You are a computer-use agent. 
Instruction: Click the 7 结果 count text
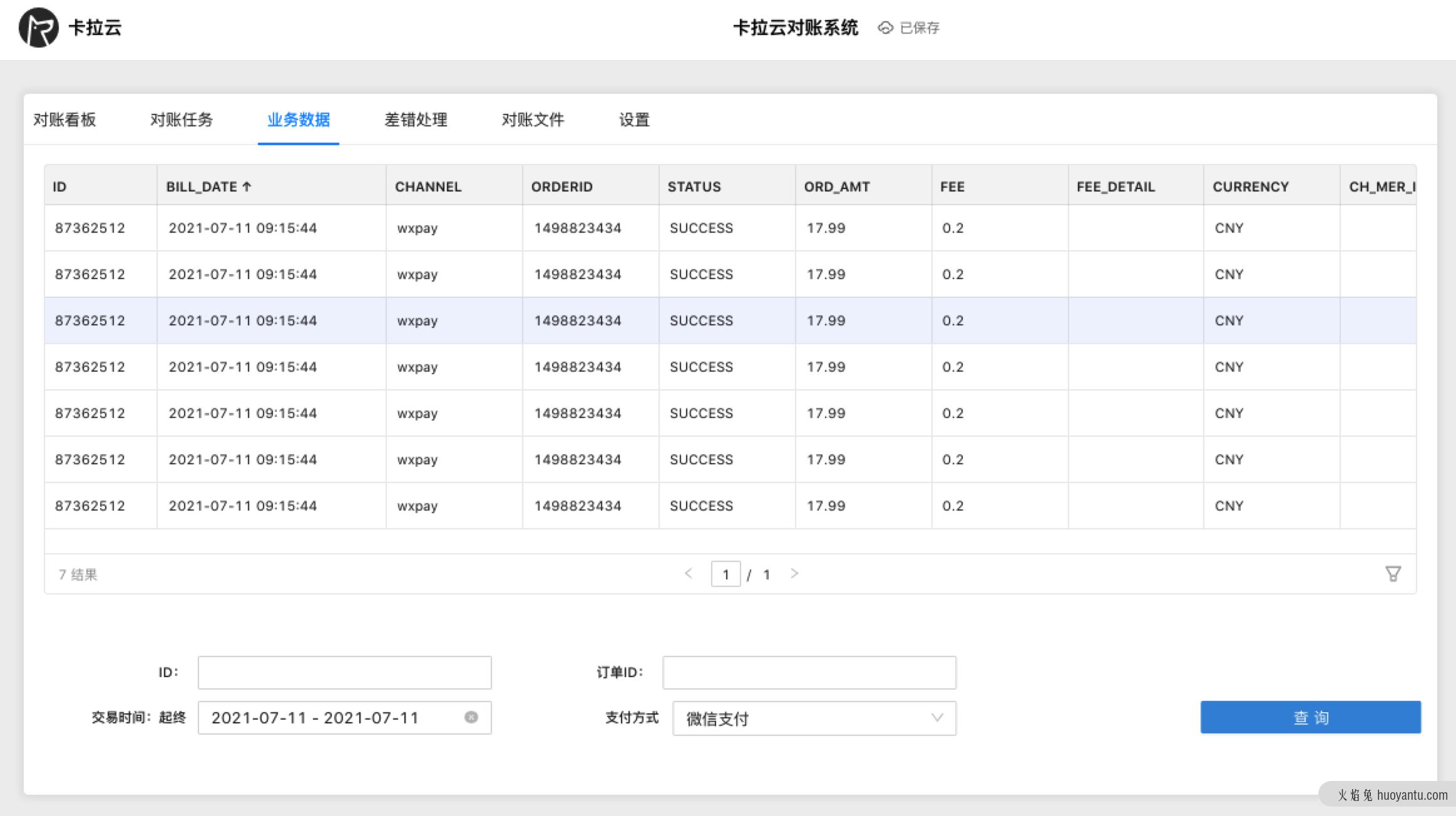[x=78, y=574]
